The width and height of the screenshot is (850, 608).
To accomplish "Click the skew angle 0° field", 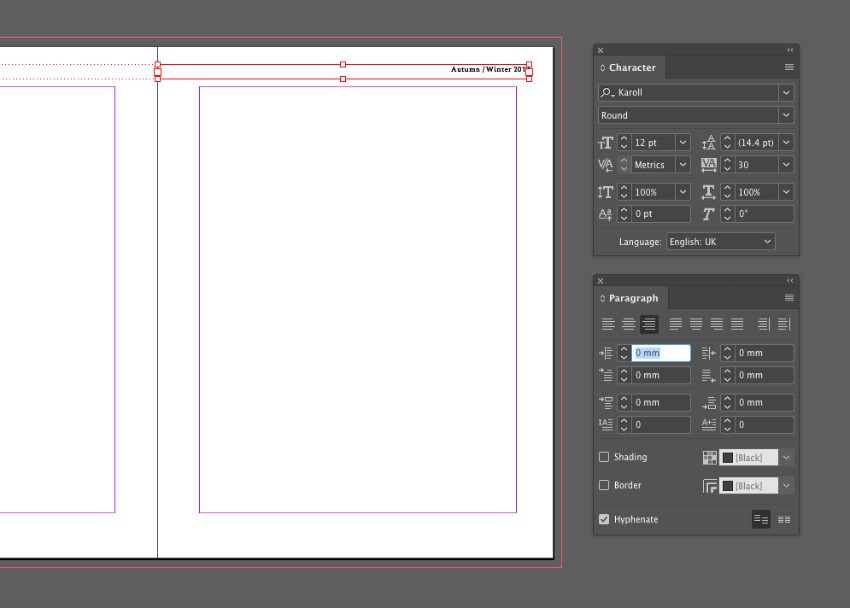I will (x=764, y=214).
